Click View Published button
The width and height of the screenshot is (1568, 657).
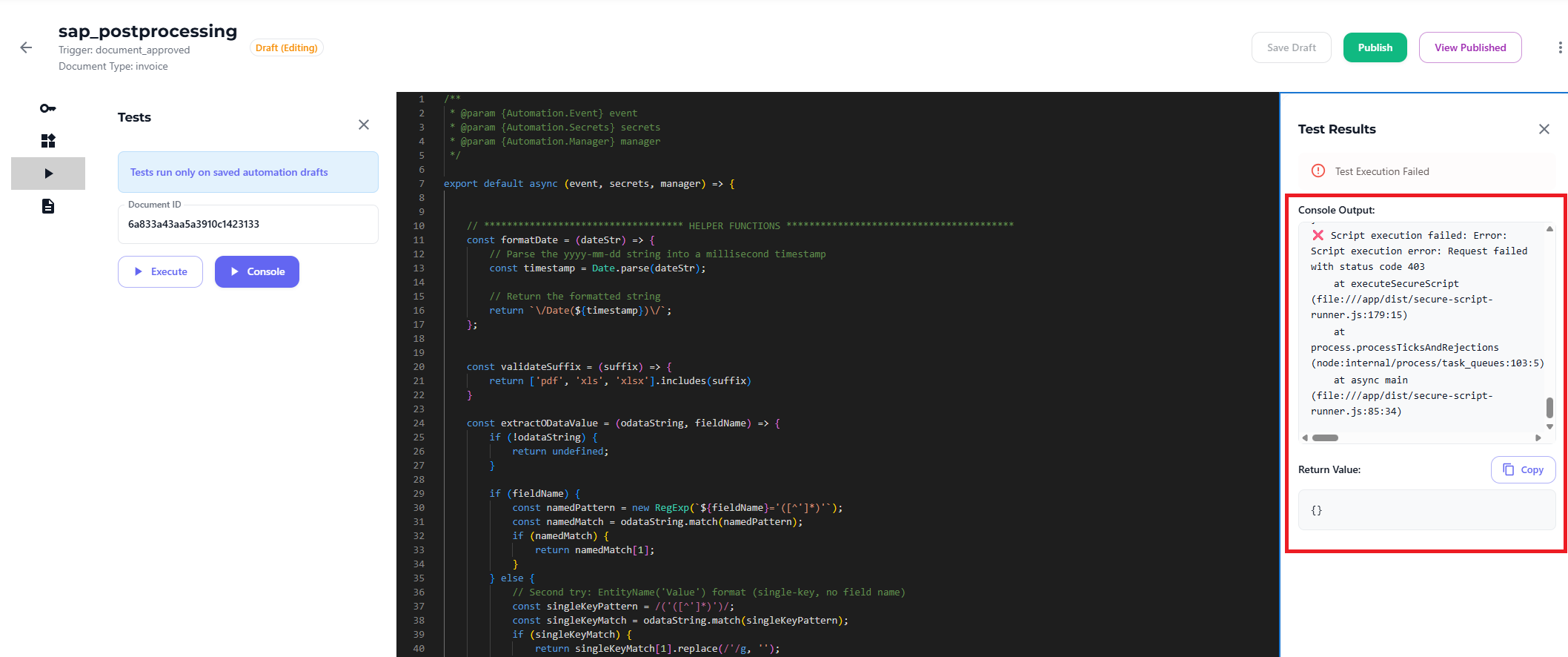point(1470,47)
